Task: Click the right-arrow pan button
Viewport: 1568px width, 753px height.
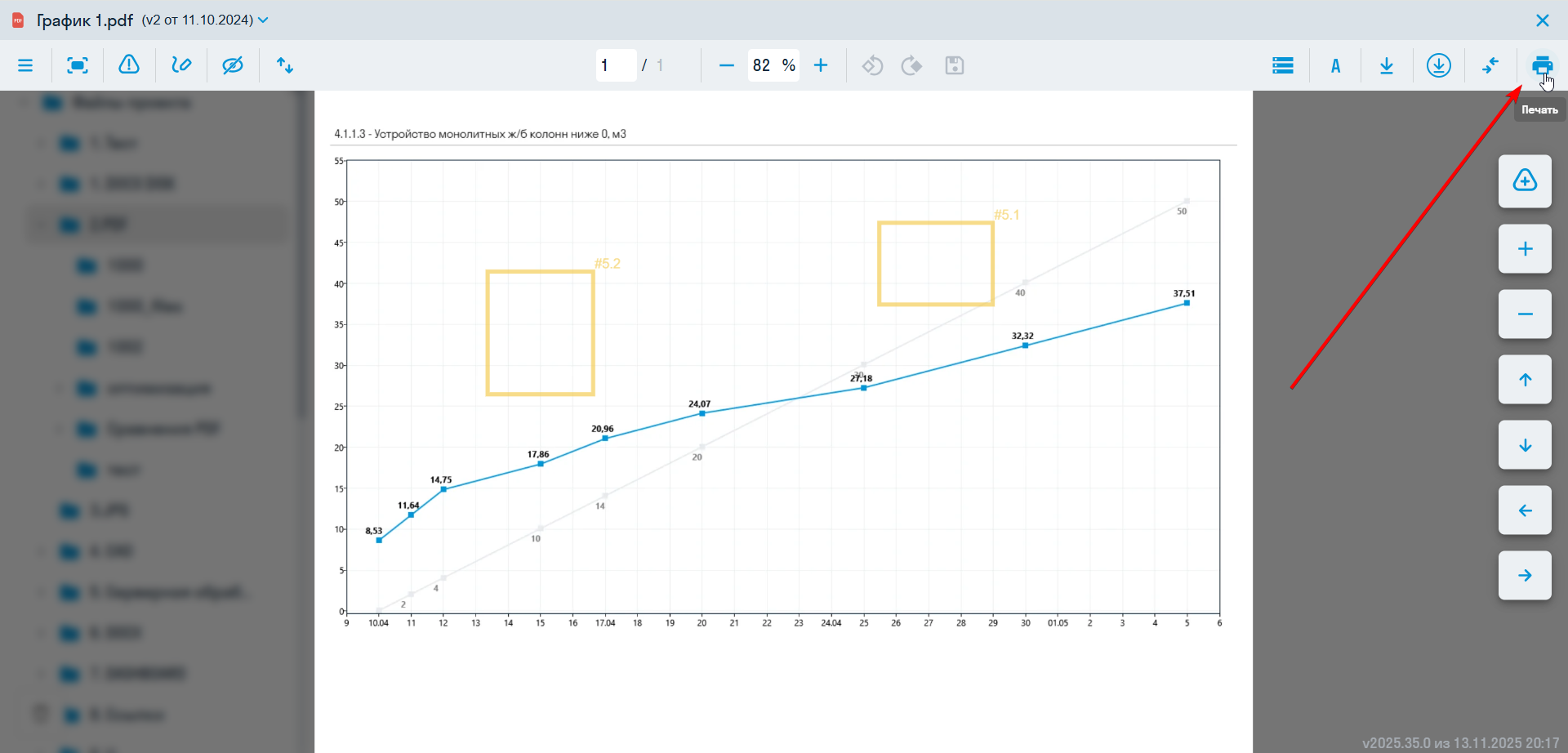Action: pyautogui.click(x=1525, y=576)
